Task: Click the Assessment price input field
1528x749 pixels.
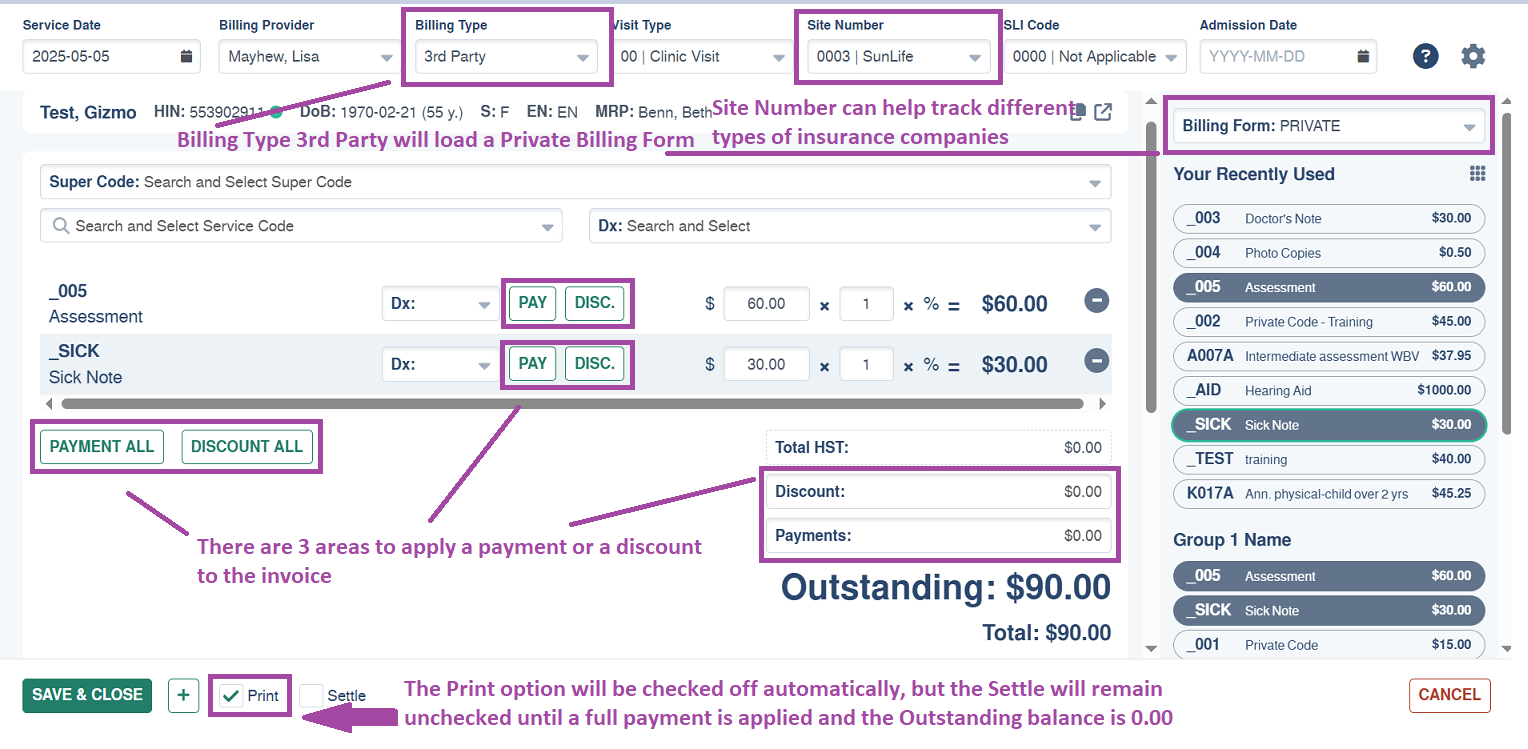Action: pos(766,304)
